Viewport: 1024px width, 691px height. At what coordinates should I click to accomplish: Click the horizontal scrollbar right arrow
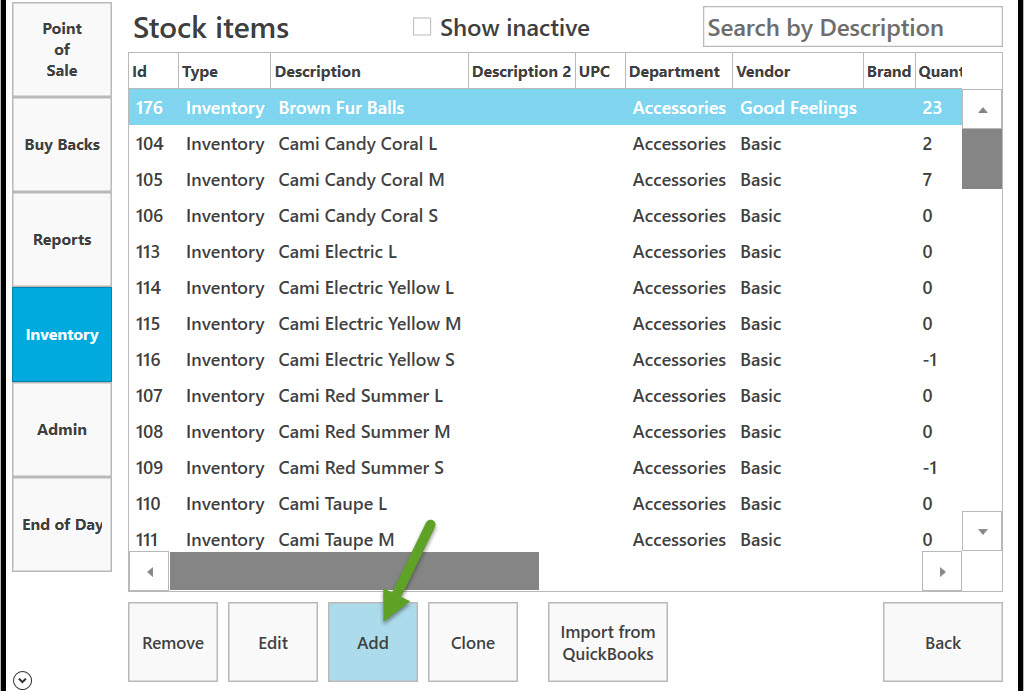click(x=942, y=571)
